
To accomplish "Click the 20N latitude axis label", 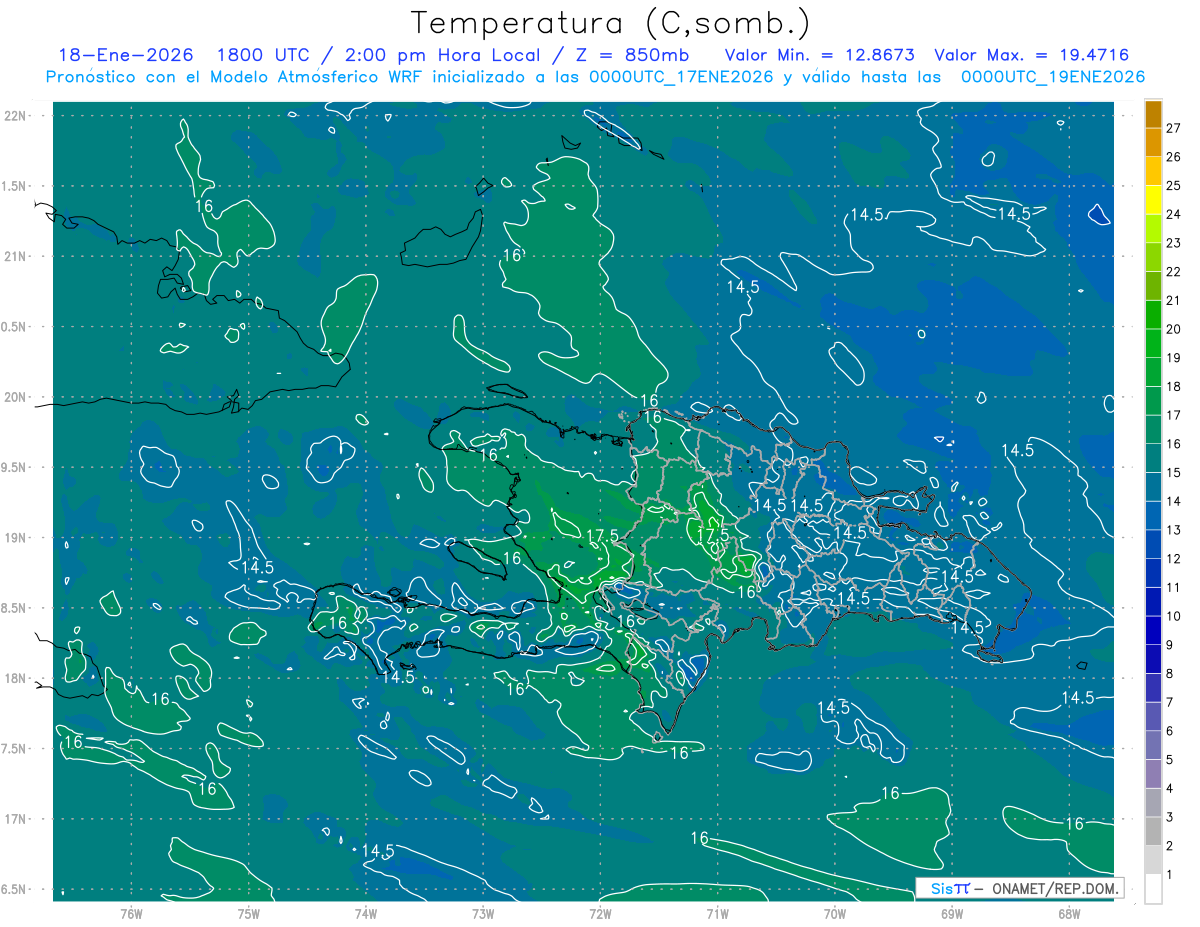I will point(15,397).
